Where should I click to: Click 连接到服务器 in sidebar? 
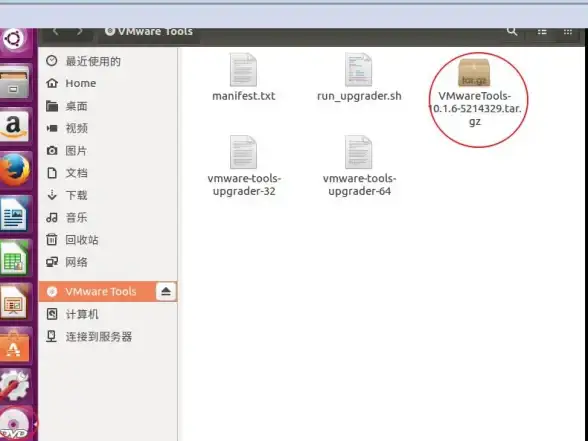pyautogui.click(x=108, y=336)
